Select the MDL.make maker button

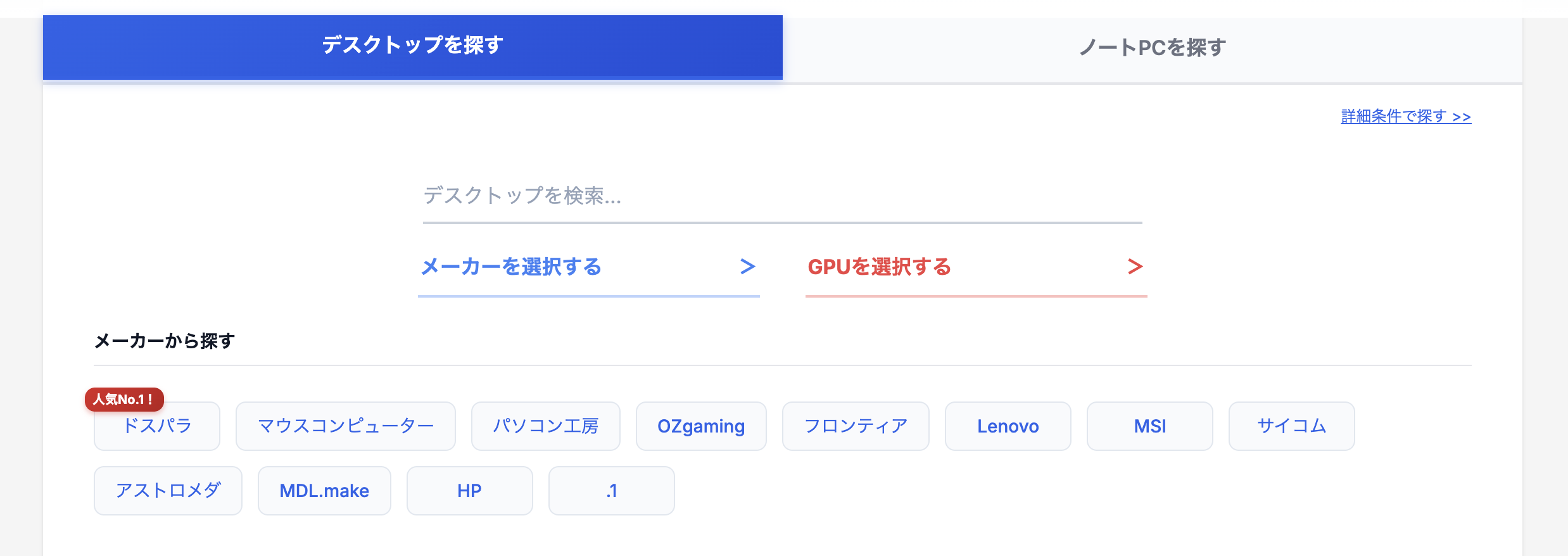(324, 491)
